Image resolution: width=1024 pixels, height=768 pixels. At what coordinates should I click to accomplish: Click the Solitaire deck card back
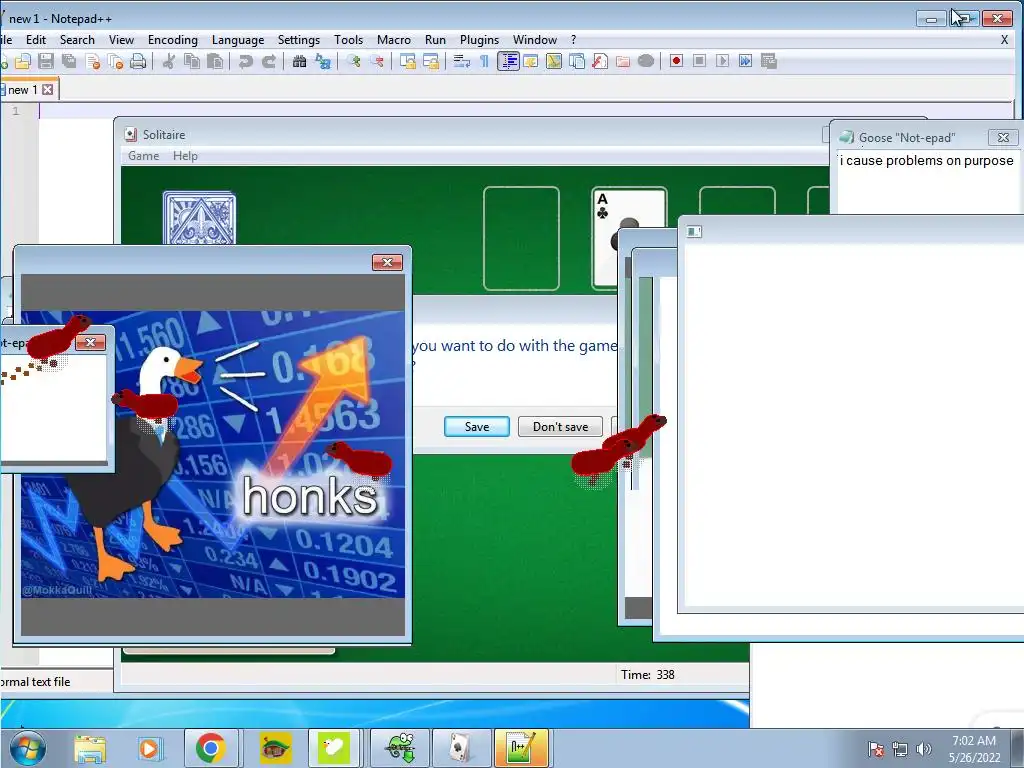click(x=199, y=218)
